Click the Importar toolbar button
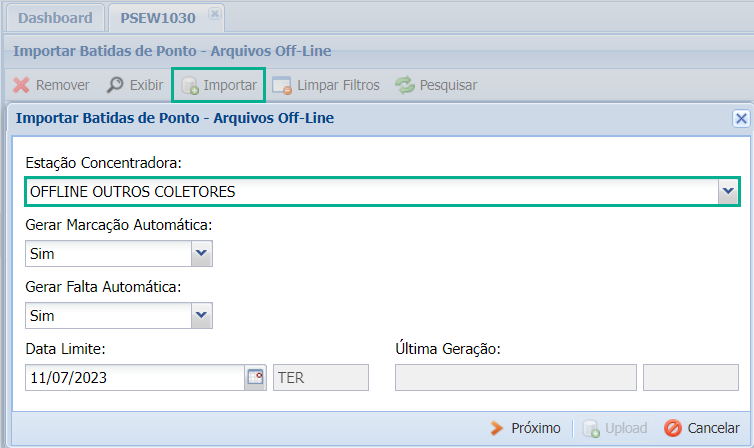Viewport: 754px width, 448px height. pos(219,85)
